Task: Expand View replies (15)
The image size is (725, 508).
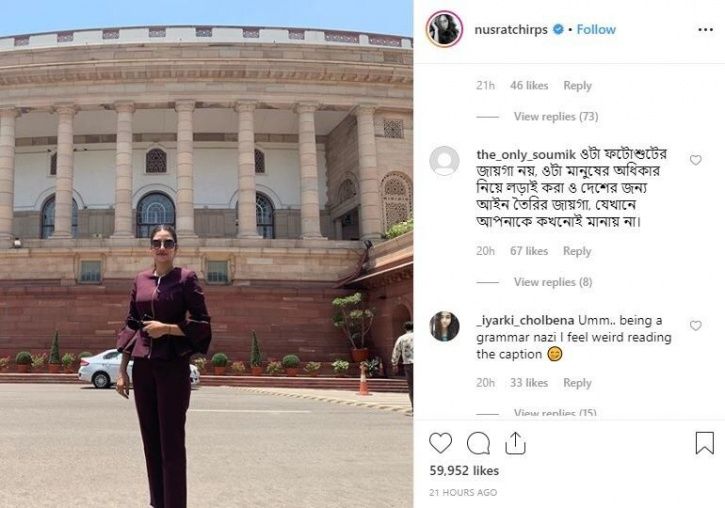Action: [555, 412]
